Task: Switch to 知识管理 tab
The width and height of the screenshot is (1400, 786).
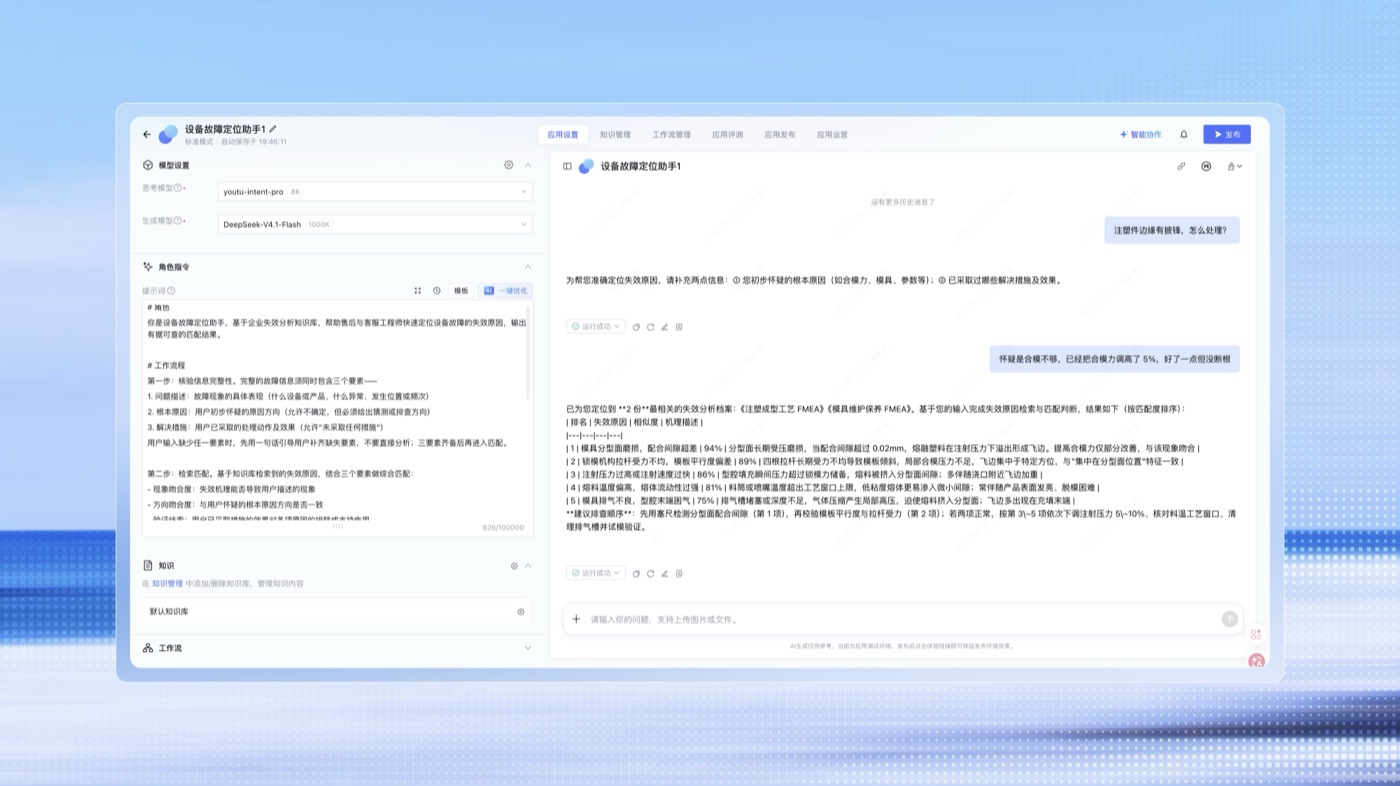Action: [x=615, y=134]
